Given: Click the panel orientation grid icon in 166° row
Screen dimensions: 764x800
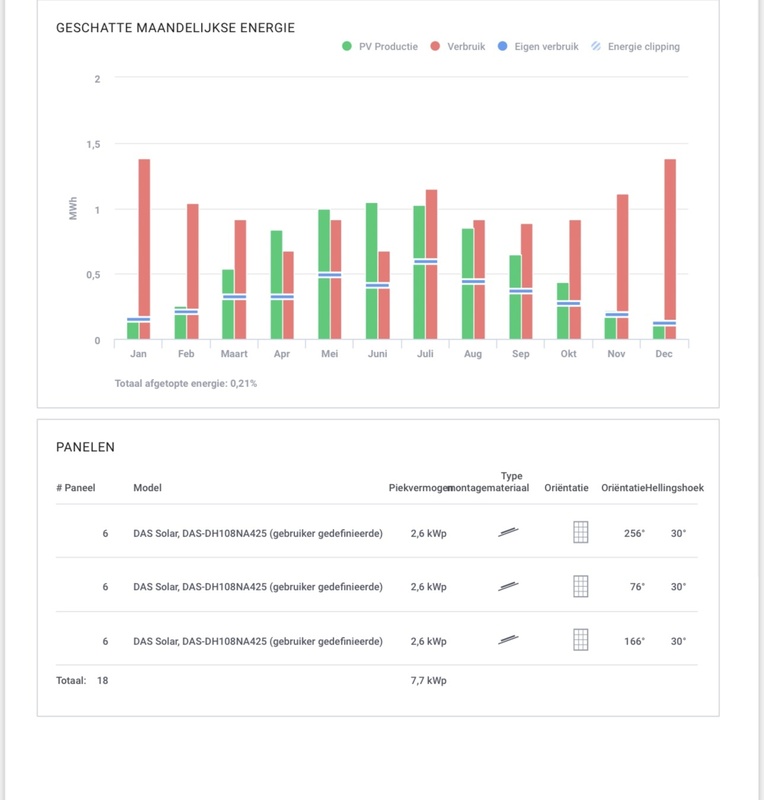Looking at the screenshot, I should [581, 640].
